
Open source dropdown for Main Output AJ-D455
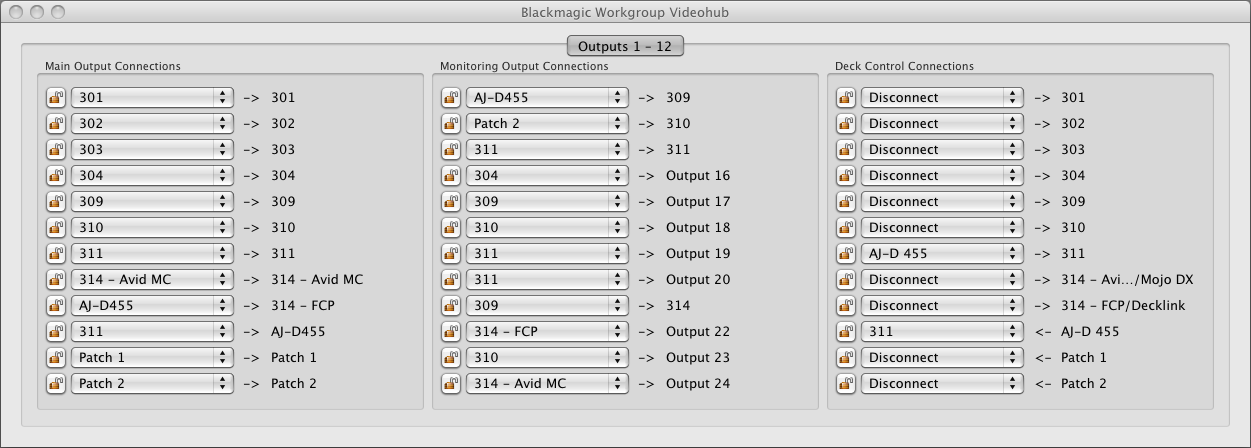[152, 332]
